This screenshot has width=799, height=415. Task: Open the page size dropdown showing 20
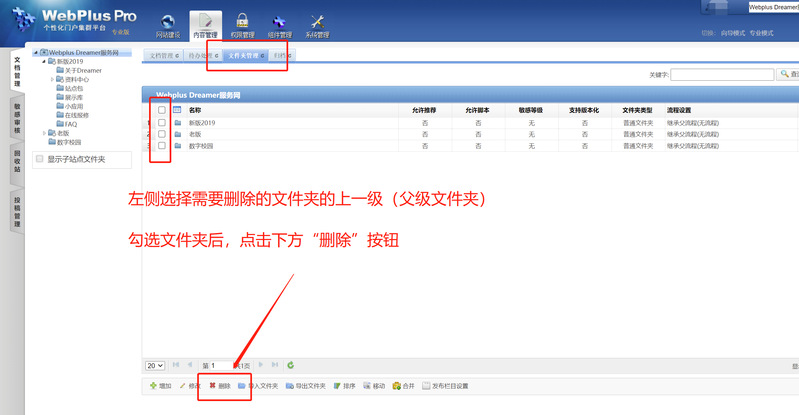point(155,366)
